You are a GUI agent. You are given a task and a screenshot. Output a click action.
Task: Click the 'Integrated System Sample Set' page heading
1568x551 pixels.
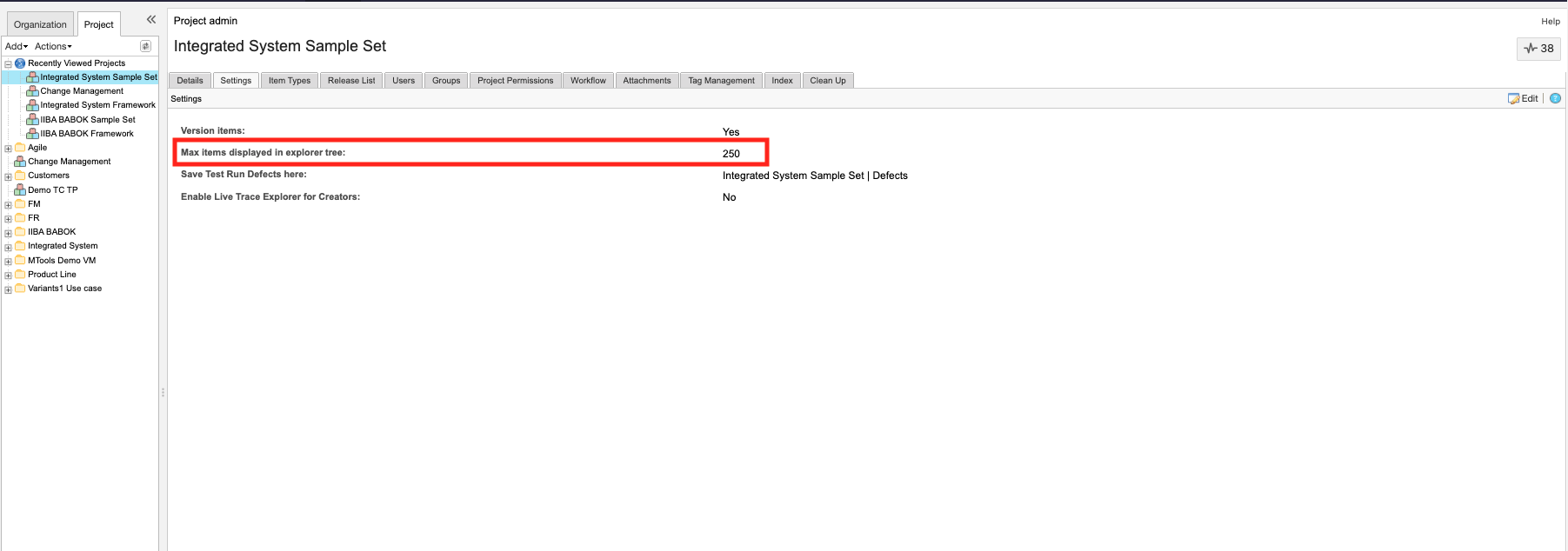[280, 46]
